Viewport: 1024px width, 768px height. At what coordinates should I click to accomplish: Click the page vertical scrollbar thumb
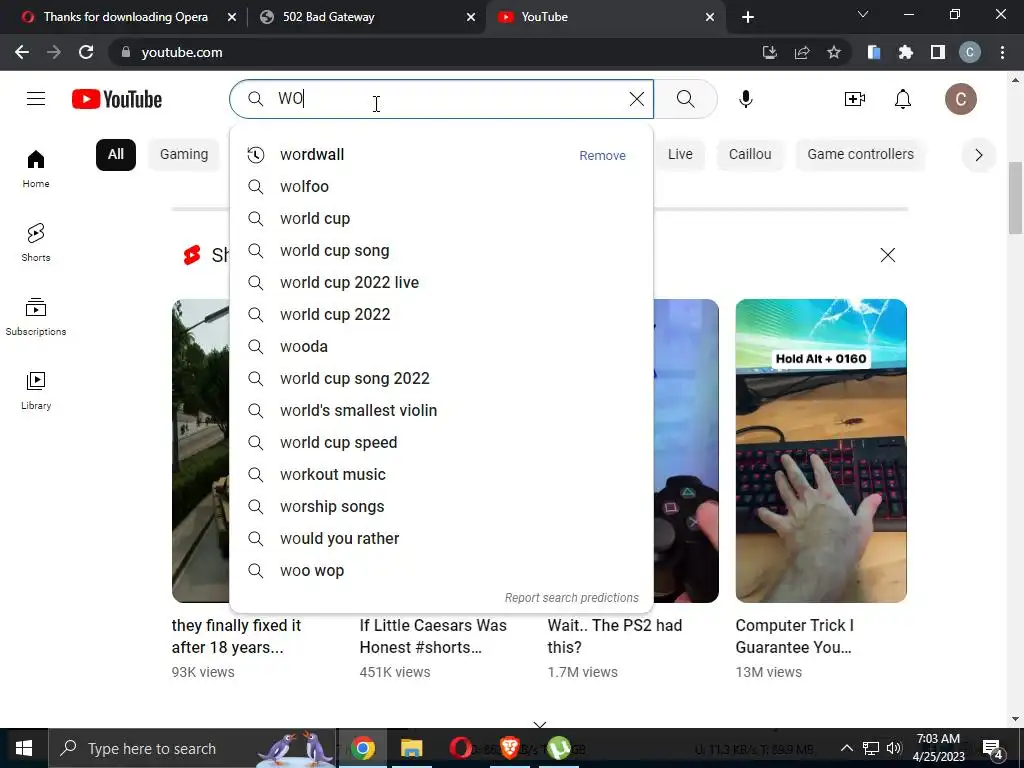click(1015, 197)
